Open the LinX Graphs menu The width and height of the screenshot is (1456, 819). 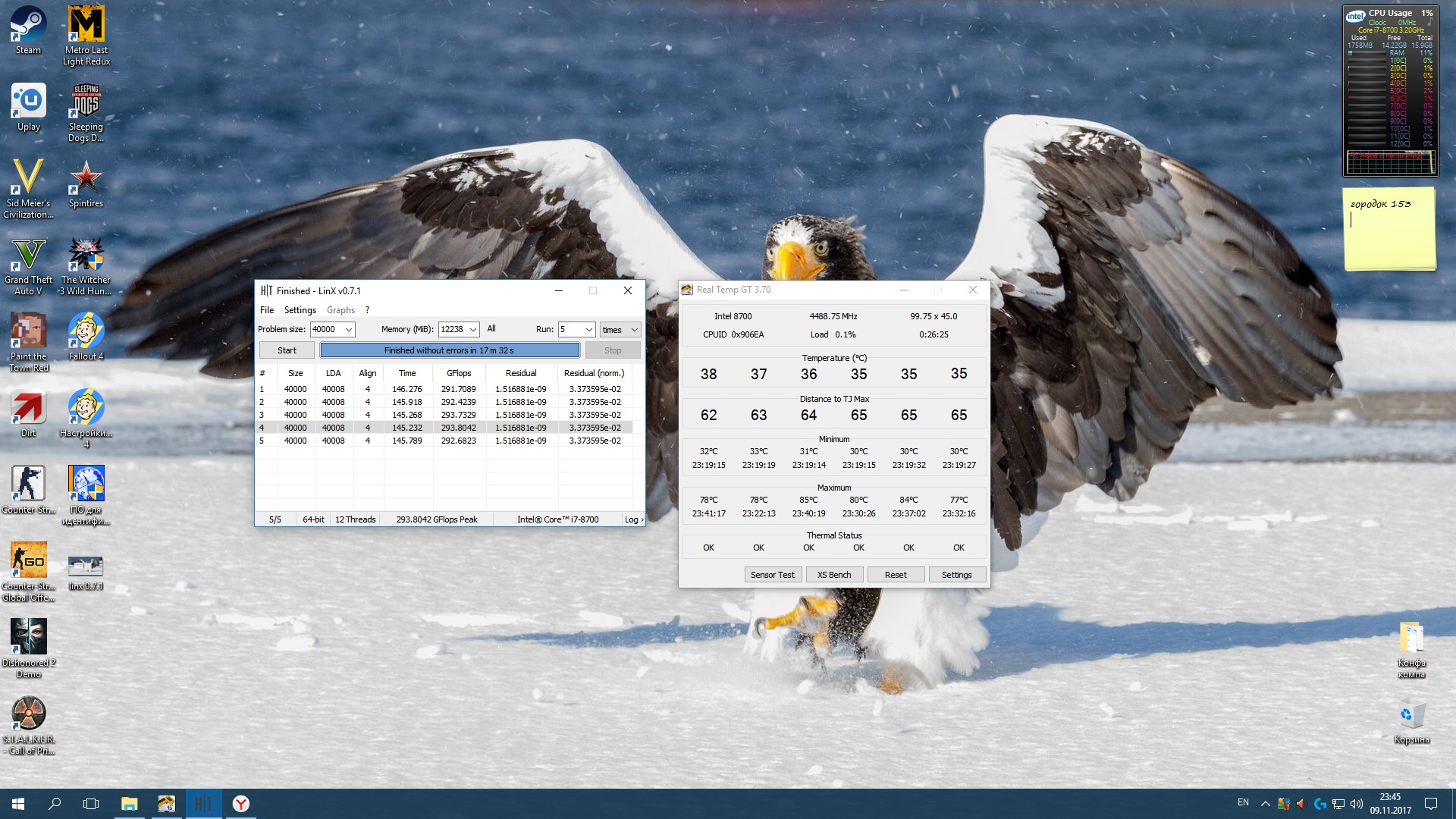point(340,310)
